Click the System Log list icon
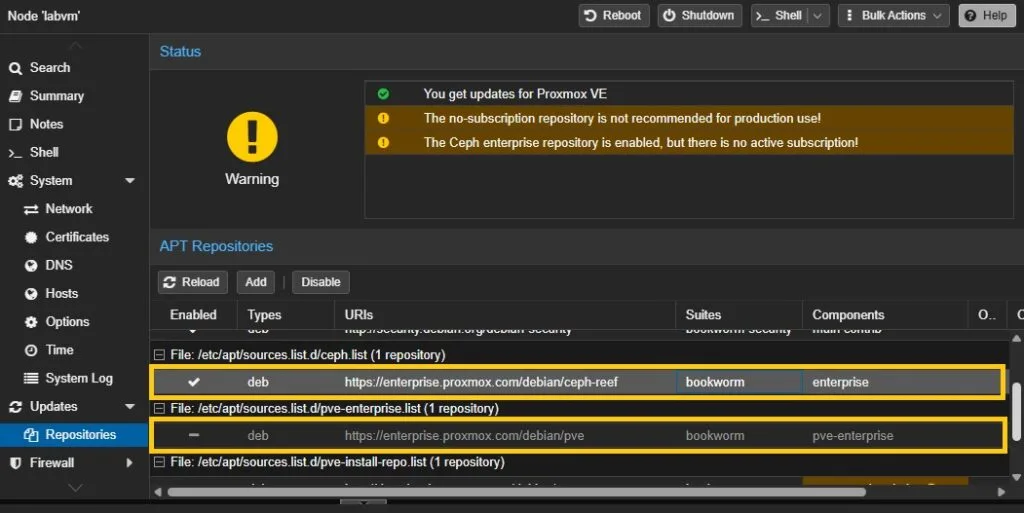This screenshot has height=513, width=1024. click(x=31, y=379)
